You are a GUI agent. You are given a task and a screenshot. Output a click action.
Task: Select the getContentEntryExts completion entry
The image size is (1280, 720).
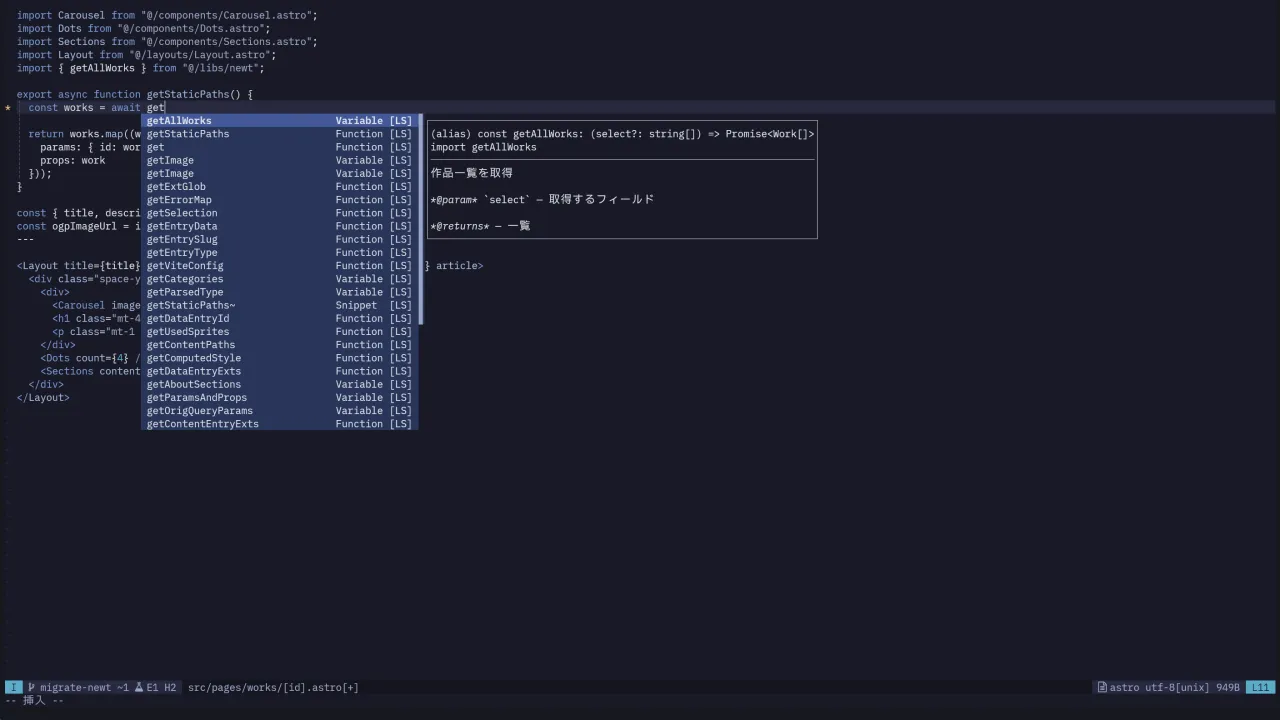click(202, 423)
